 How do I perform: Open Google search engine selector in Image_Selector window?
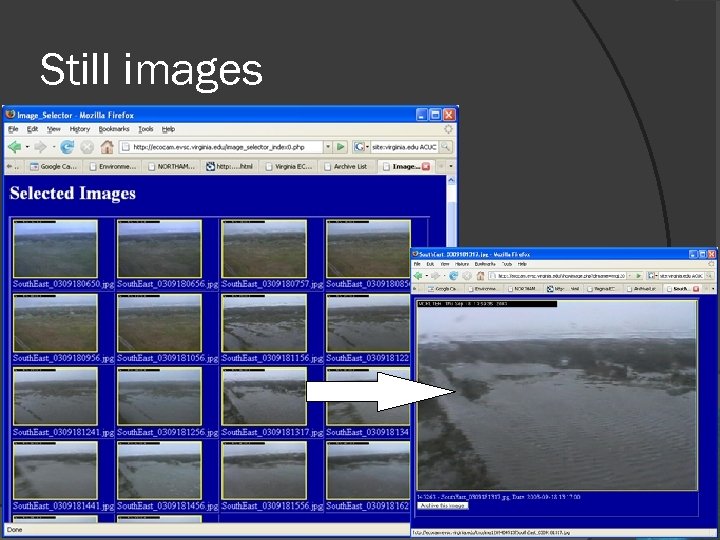tap(361, 147)
